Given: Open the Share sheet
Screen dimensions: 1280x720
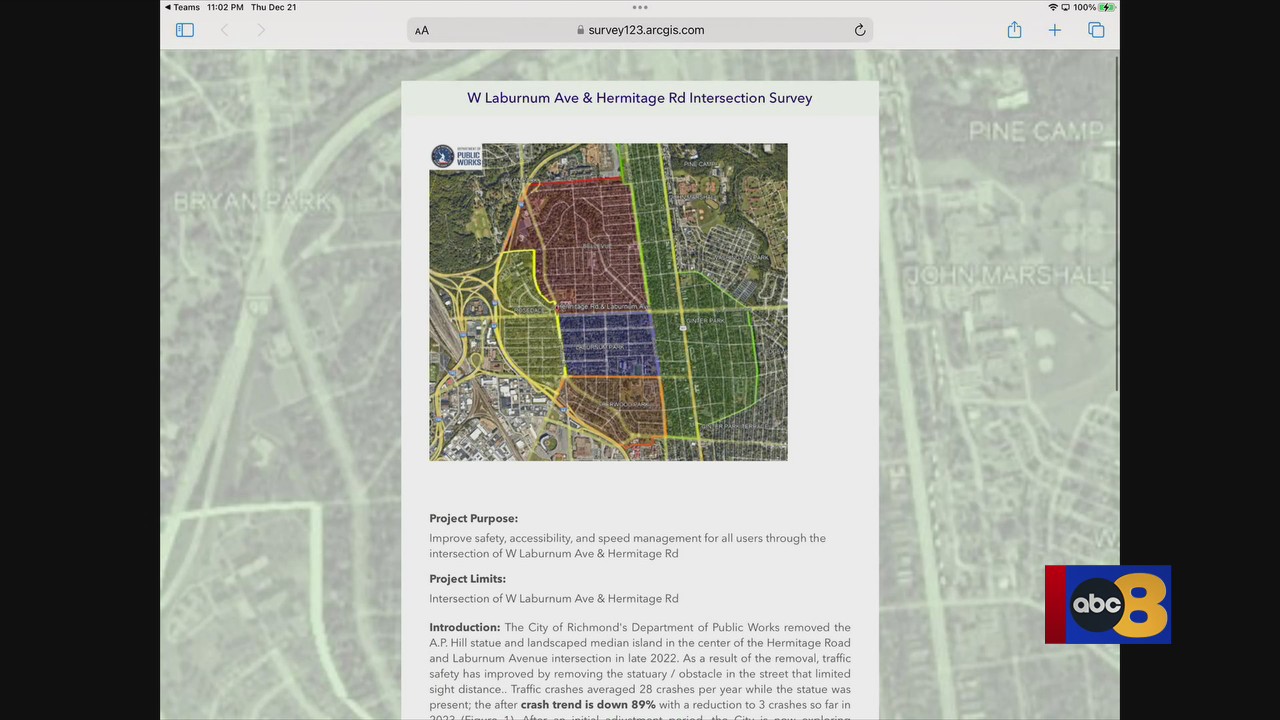Looking at the screenshot, I should coord(1014,30).
